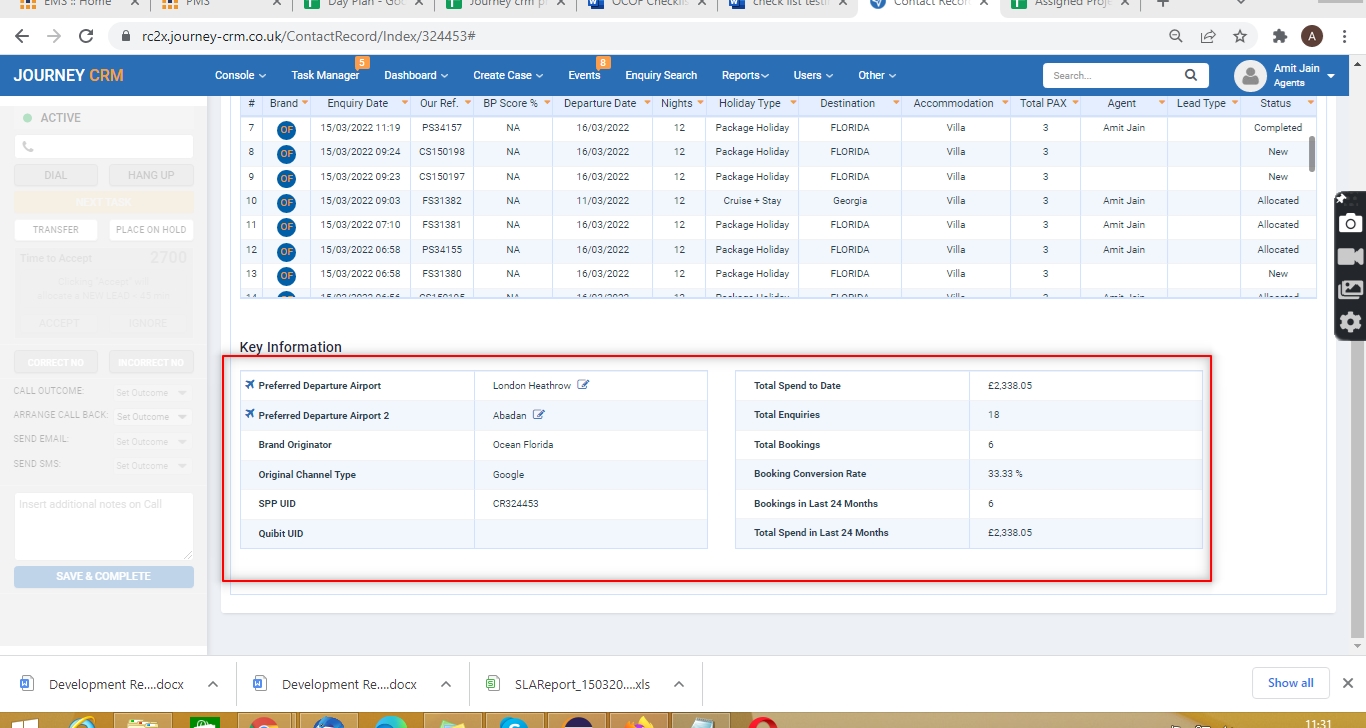Viewport: 1366px width, 728px height.
Task: Open the Console dropdown menu
Action: pyautogui.click(x=240, y=75)
